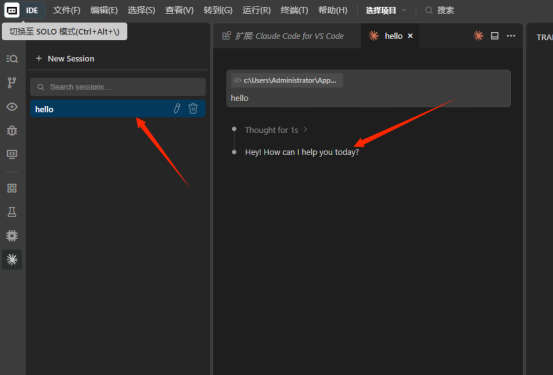
Task: Expand the Thought for 1s section
Action: click(276, 130)
